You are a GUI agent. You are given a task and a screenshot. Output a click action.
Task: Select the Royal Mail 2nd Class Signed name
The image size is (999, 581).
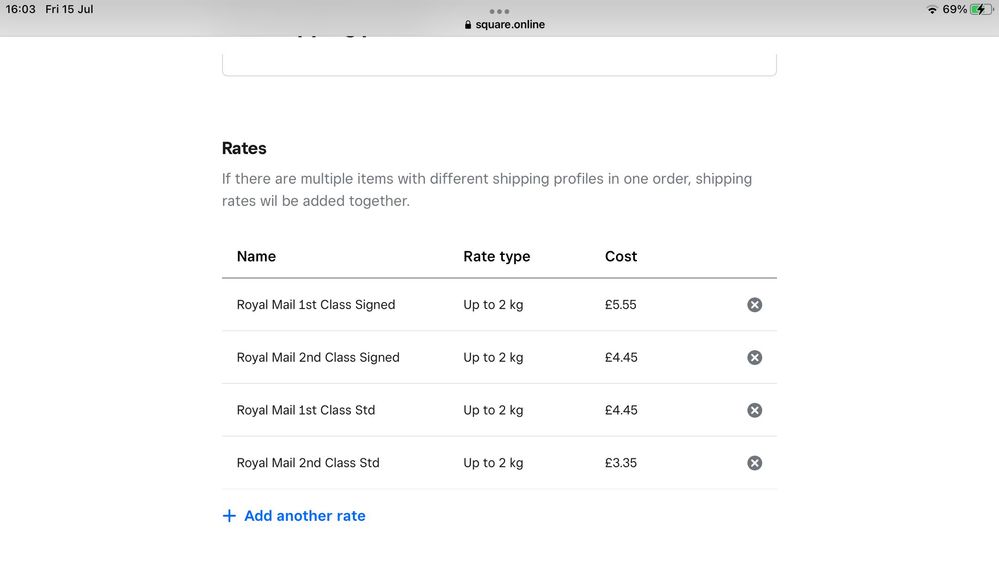[318, 358]
